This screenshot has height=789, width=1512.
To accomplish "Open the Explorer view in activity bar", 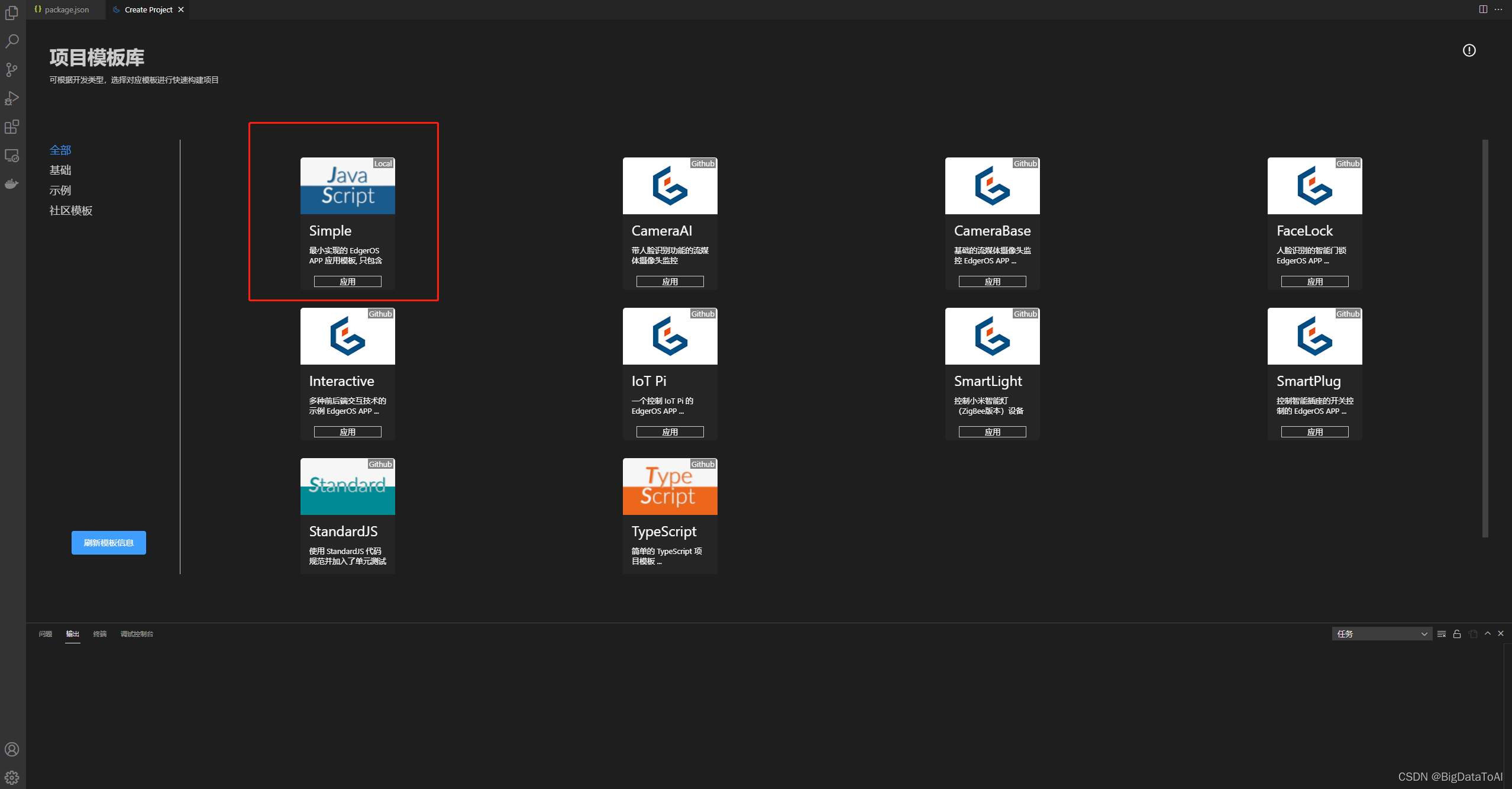I will 12,12.
